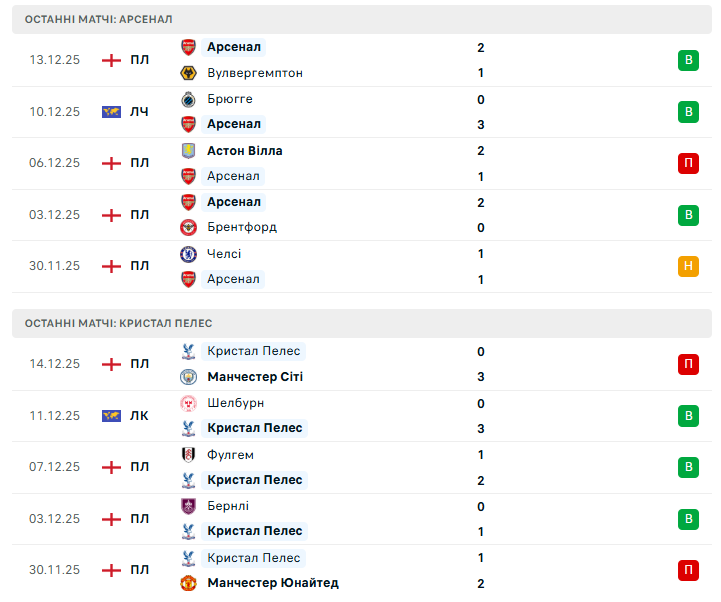Click the Aston Villa crest icon
The height and width of the screenshot is (602, 721).
(188, 150)
